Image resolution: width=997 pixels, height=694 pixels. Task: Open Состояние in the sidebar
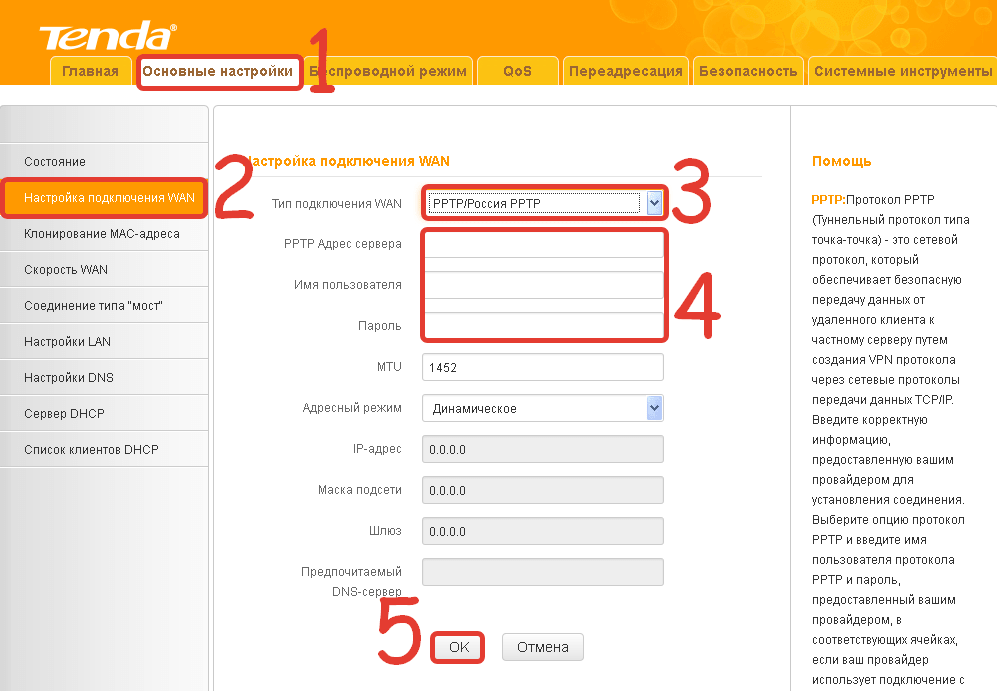coord(55,161)
